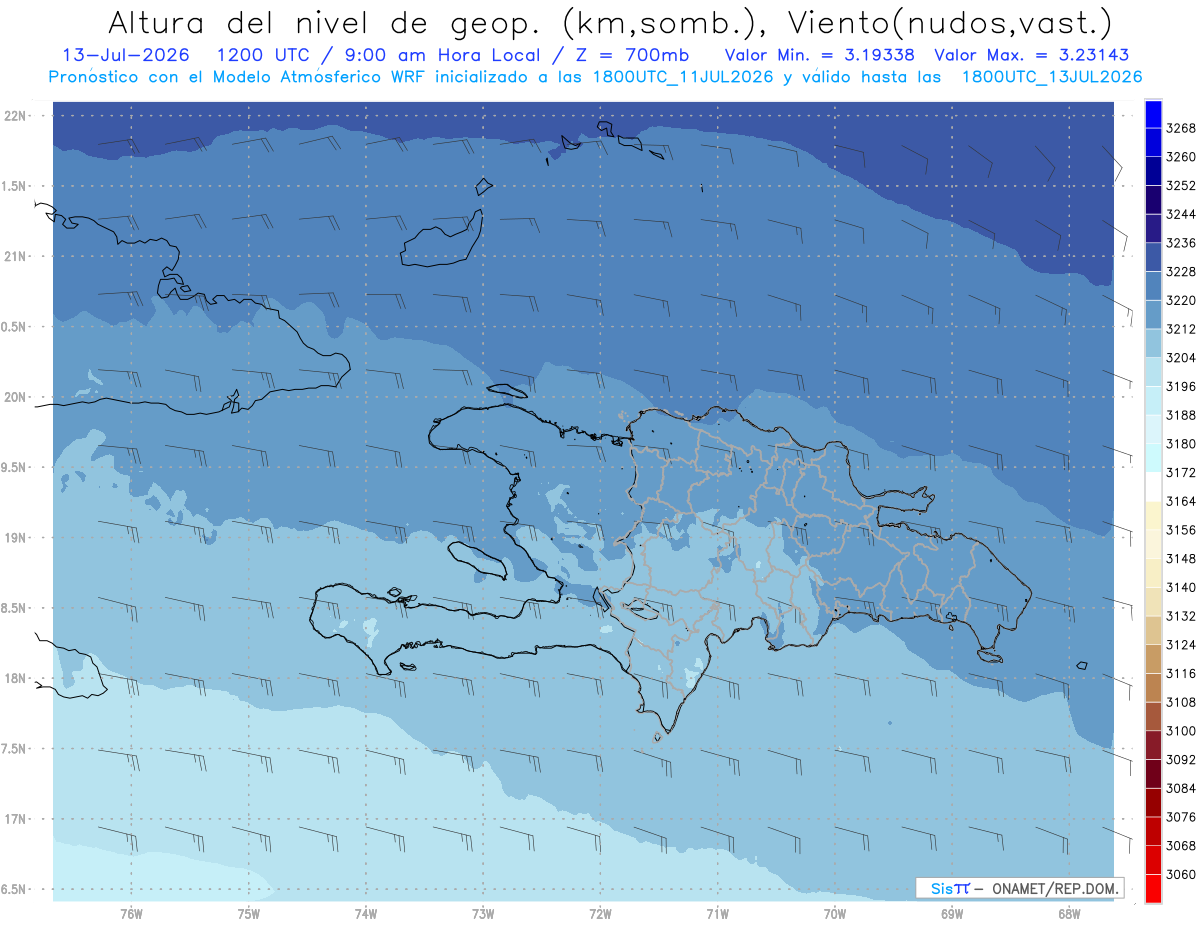This screenshot has width=1200, height=927.
Task: Click the 19N latitude axis label
Action: click(x=17, y=537)
